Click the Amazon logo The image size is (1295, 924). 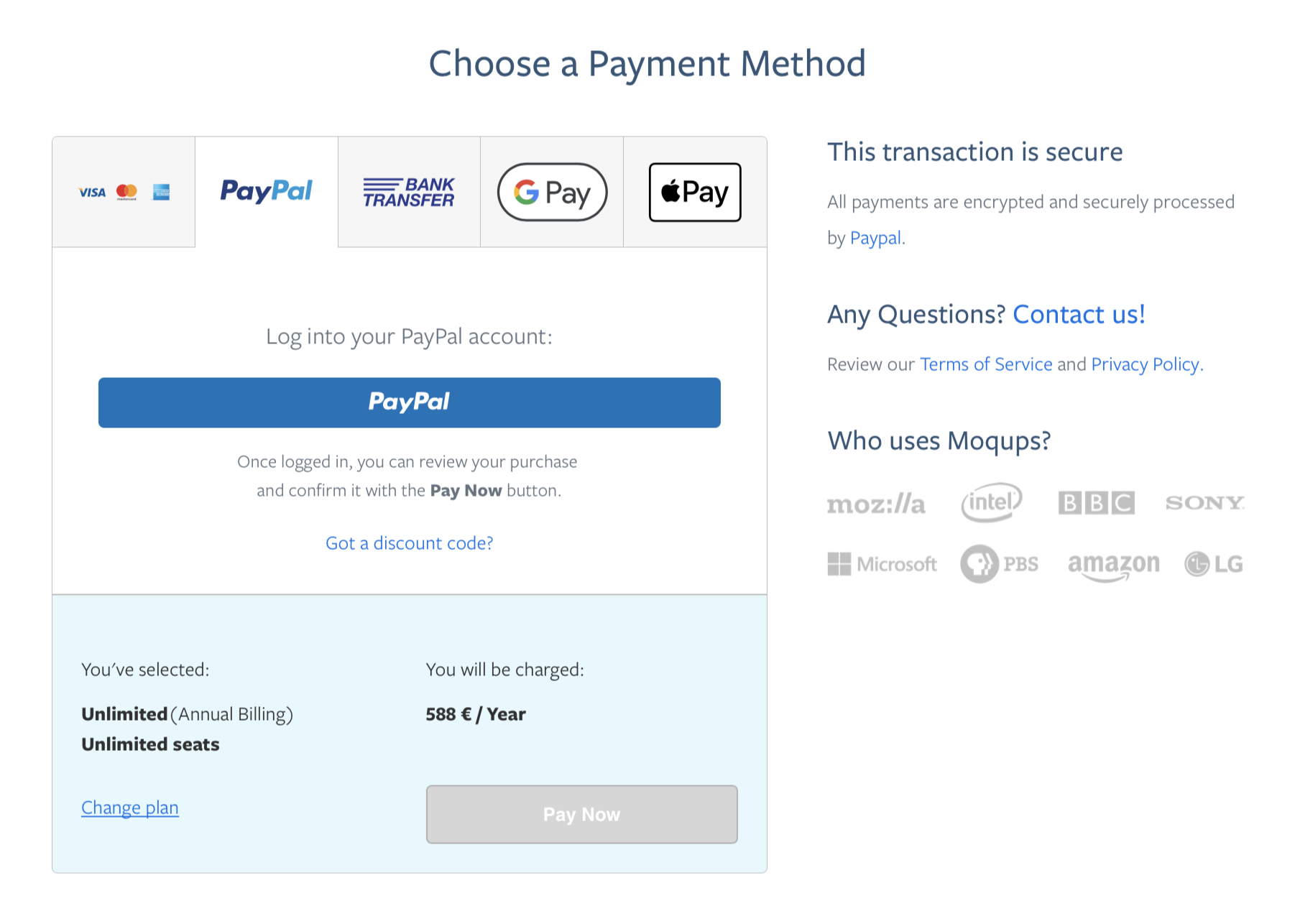tap(1113, 564)
